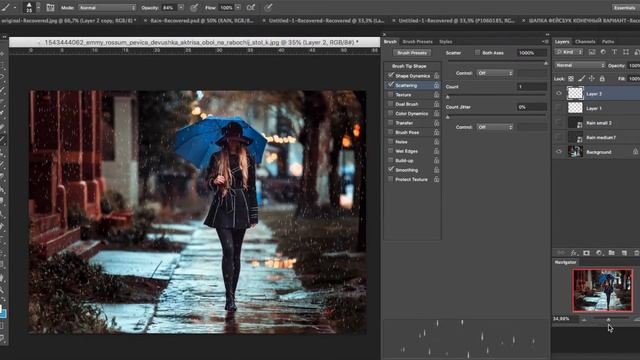This screenshot has height=360, width=640.
Task: Click the lock icon beside Shape Dynamics
Action: 436,76
